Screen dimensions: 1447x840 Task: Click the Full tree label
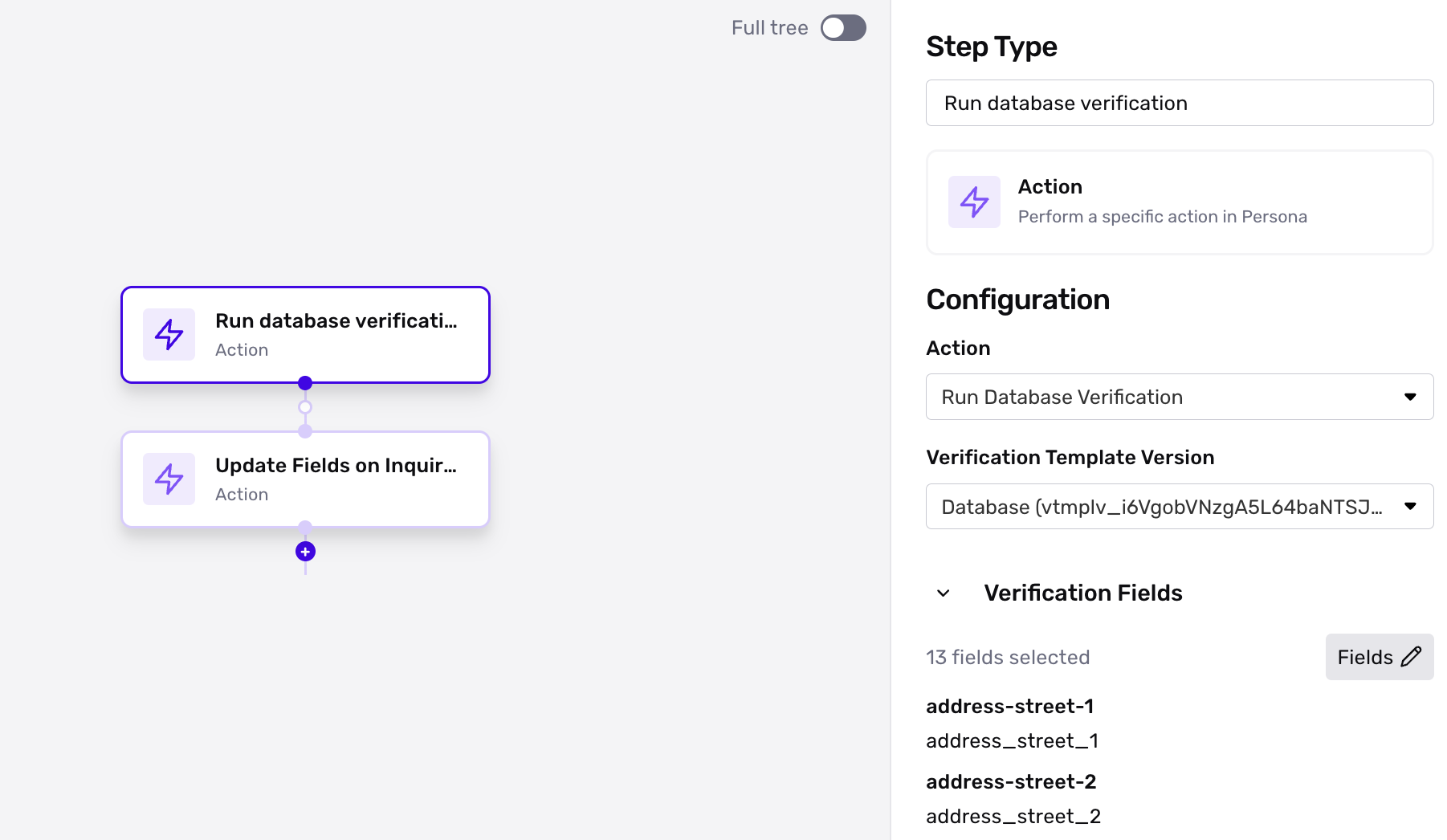point(769,28)
